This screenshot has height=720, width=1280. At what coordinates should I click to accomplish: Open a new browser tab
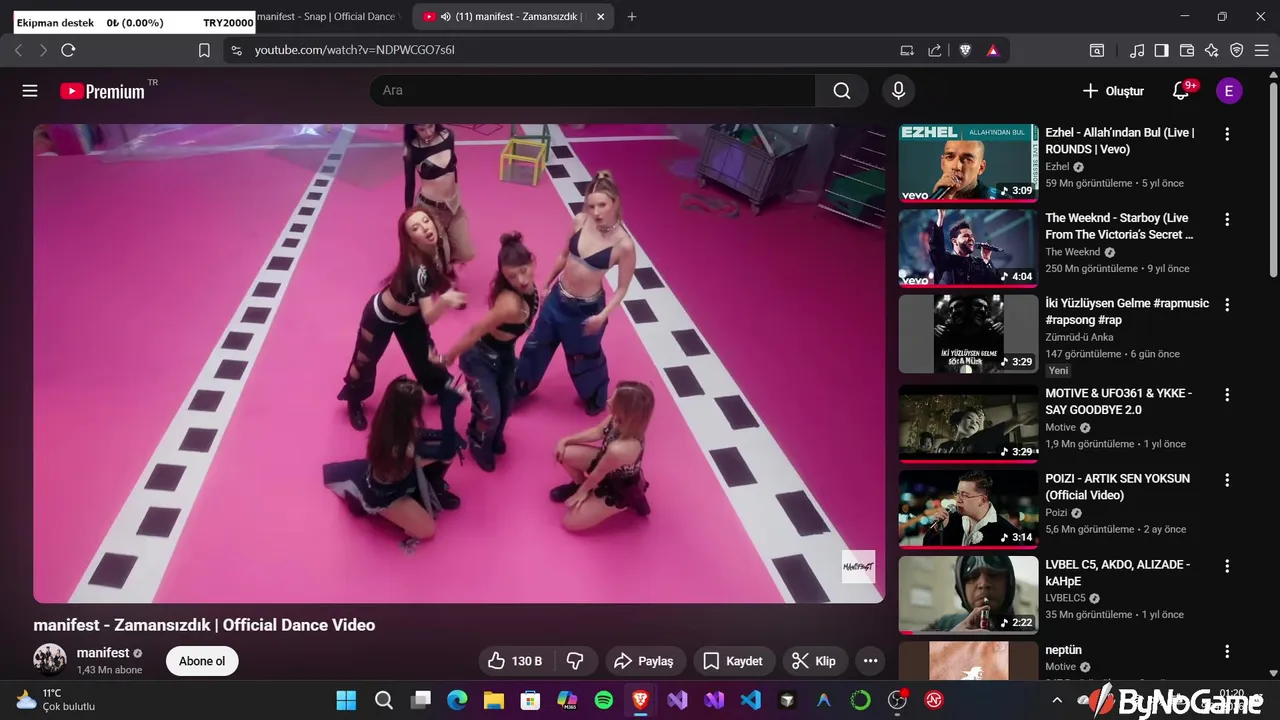631,17
